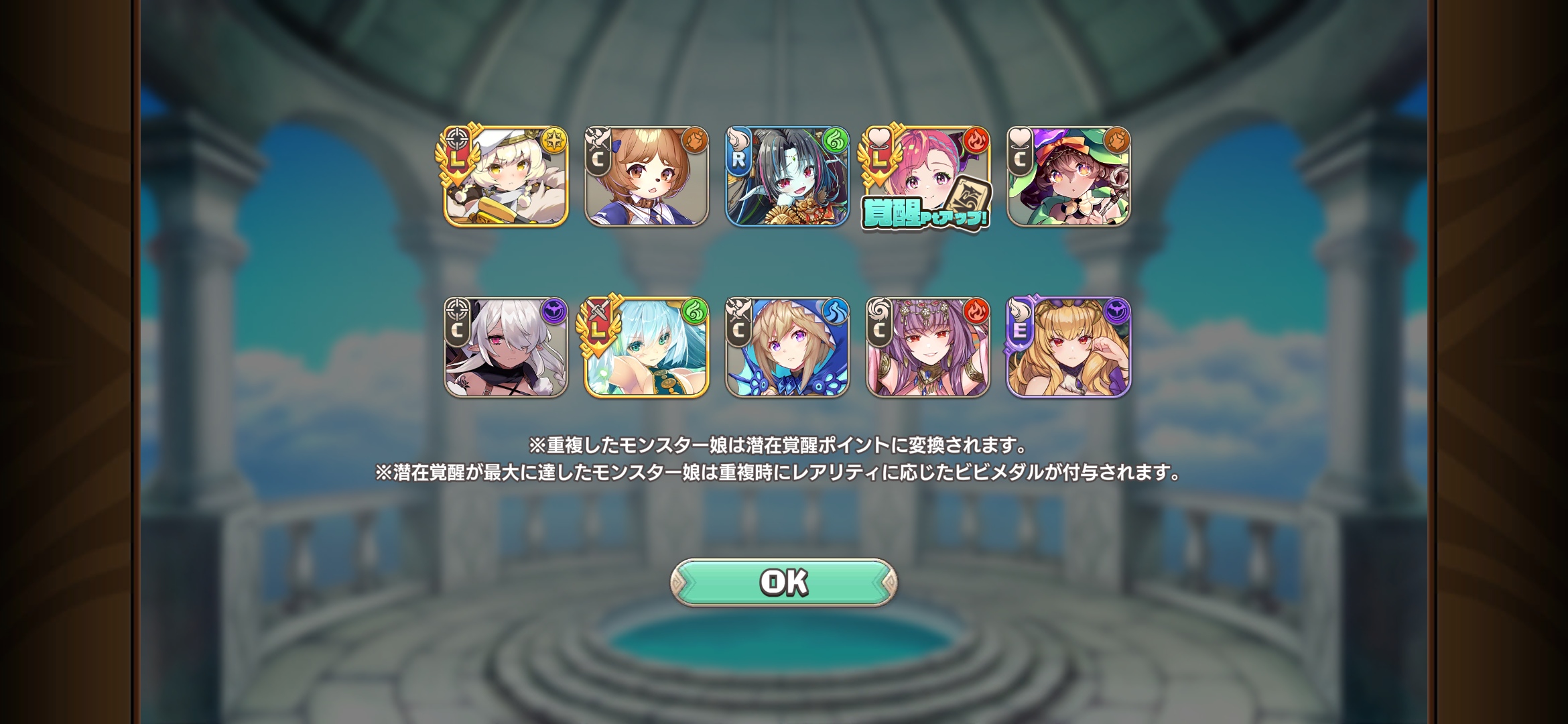This screenshot has width=1568, height=724.
Task: Select the white-haired L-rank girl with sailor cap
Action: tap(506, 176)
